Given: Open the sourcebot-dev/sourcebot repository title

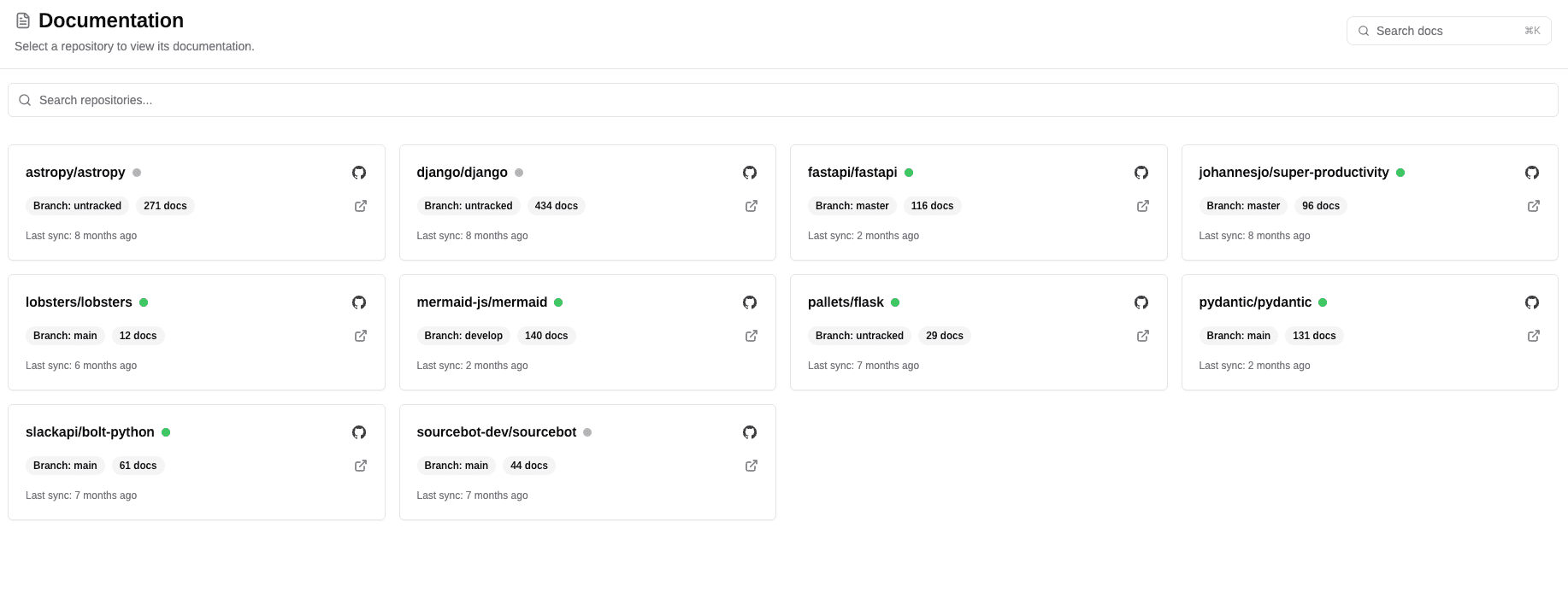Looking at the screenshot, I should pos(497,432).
